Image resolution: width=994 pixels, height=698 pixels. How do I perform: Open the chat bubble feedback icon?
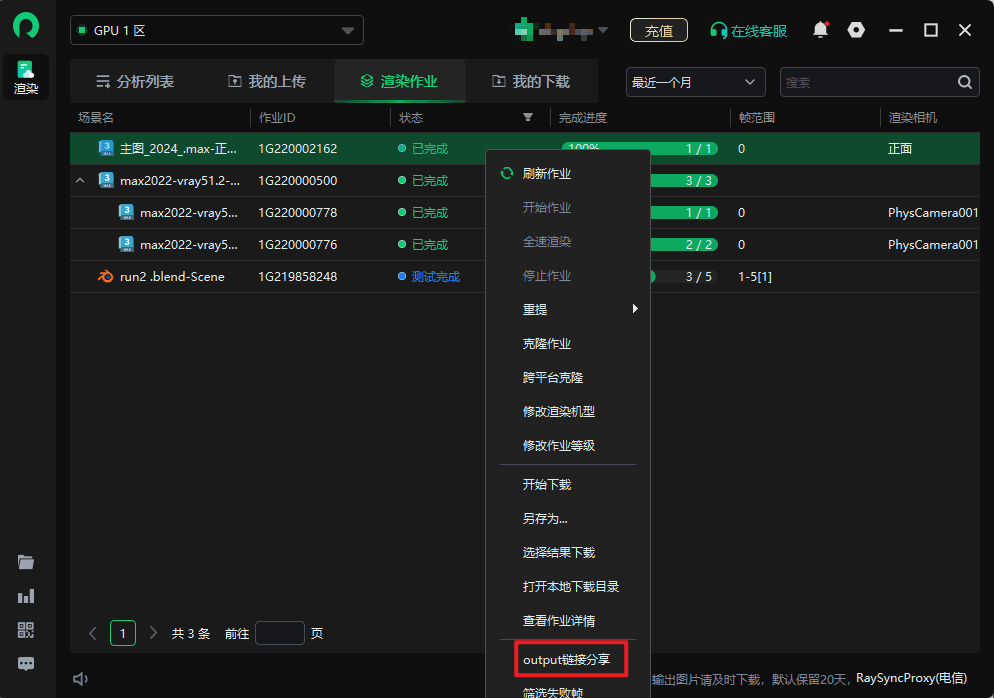pyautogui.click(x=25, y=663)
